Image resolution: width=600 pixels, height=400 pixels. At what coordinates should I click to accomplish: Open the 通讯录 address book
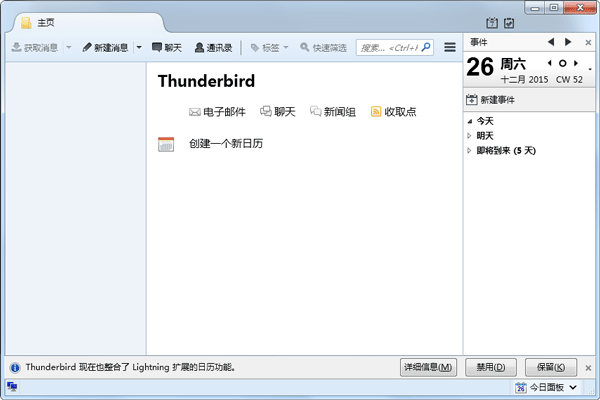point(214,47)
